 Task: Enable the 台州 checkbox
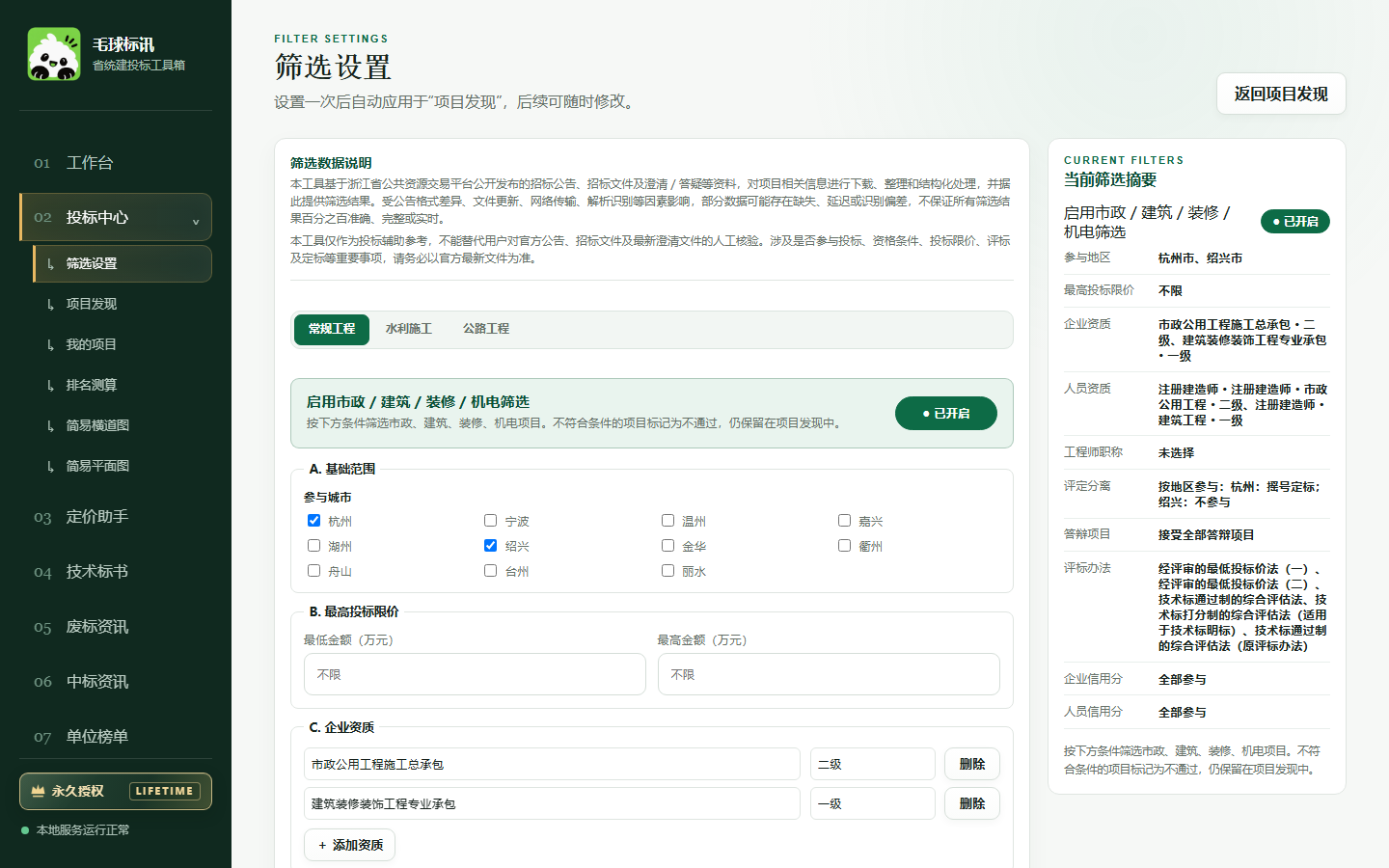[x=490, y=571]
